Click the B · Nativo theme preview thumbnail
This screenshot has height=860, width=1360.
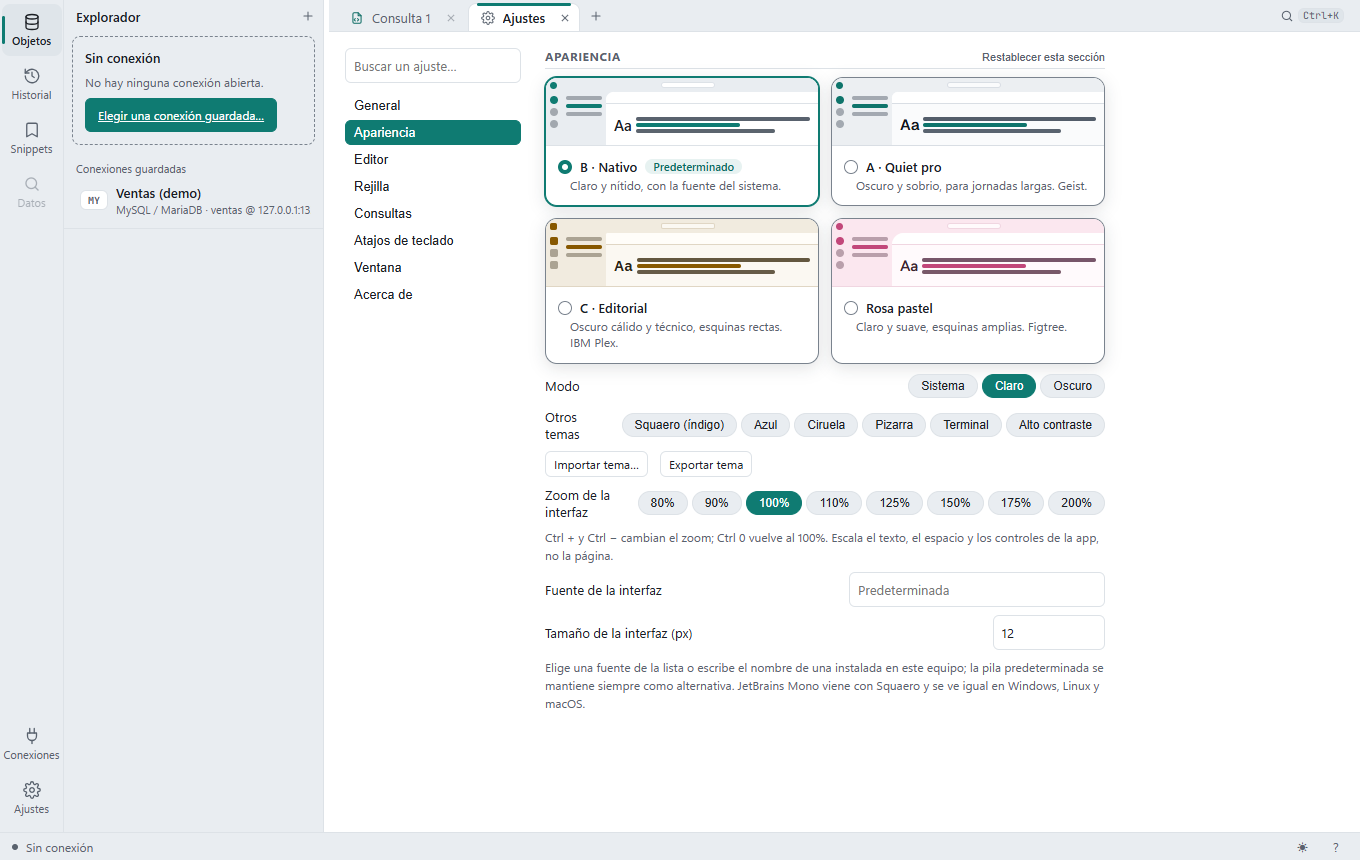coord(682,112)
